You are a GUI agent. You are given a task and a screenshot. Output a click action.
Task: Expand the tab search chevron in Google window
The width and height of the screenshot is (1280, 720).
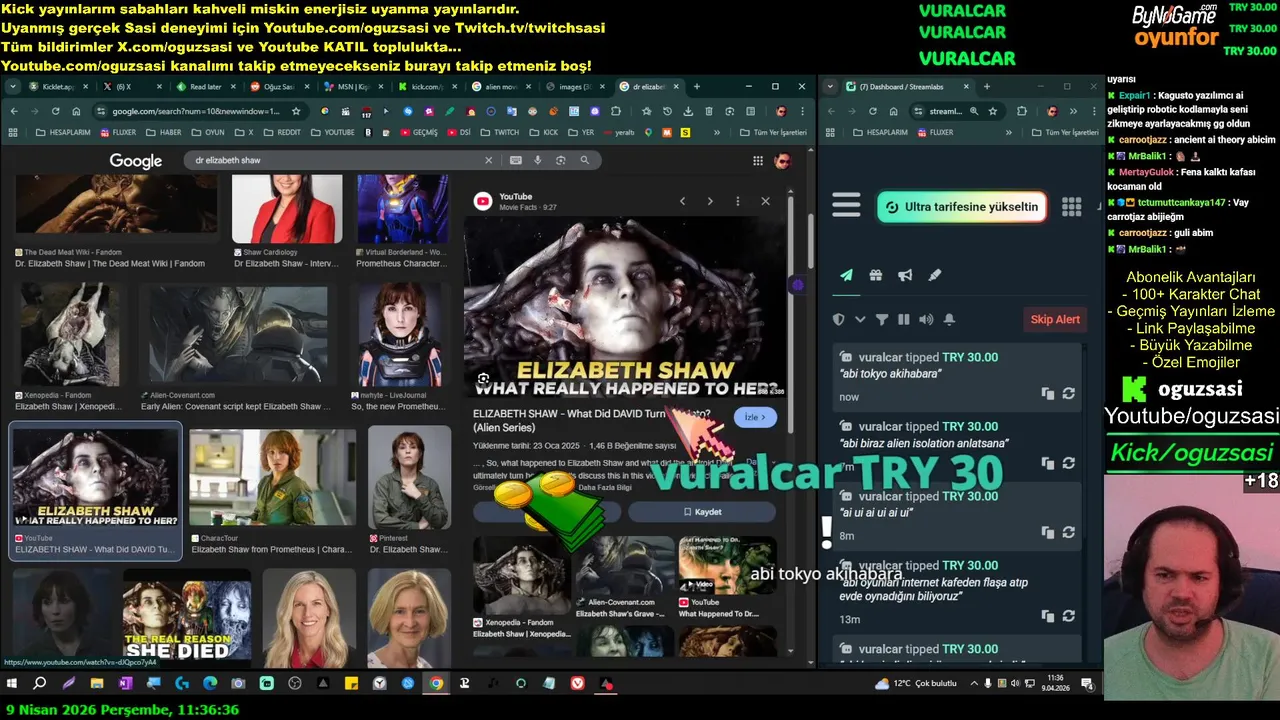pyautogui.click(x=13, y=87)
